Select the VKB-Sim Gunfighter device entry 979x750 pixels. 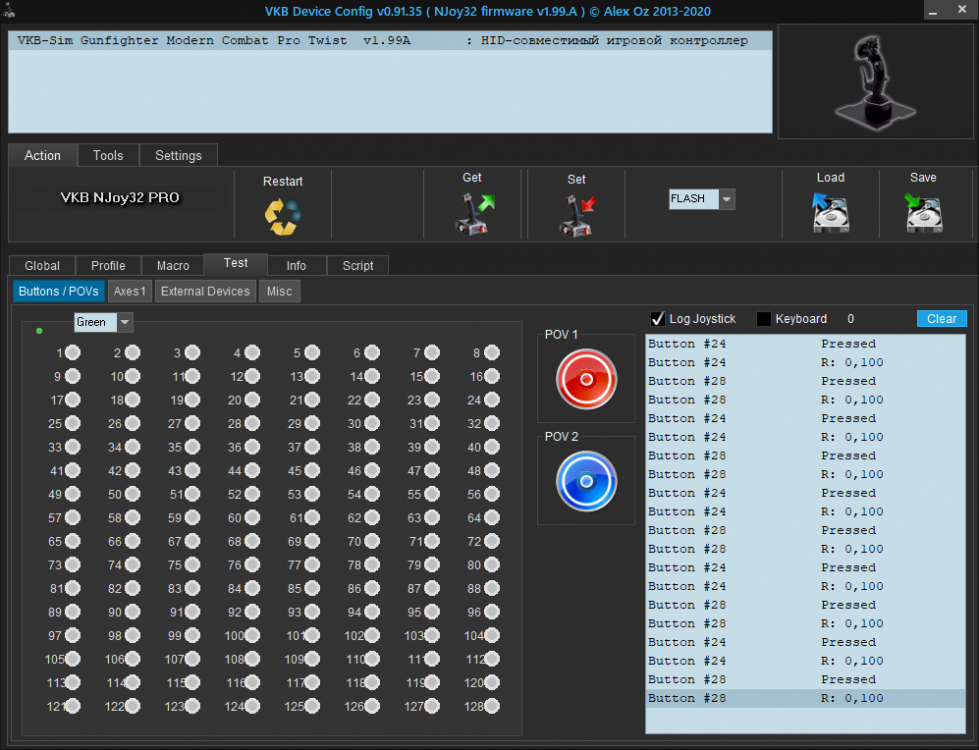[390, 41]
